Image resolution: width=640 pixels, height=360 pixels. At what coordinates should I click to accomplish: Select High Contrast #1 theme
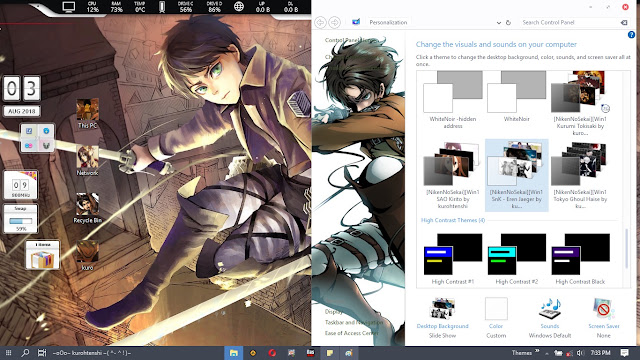click(x=453, y=259)
